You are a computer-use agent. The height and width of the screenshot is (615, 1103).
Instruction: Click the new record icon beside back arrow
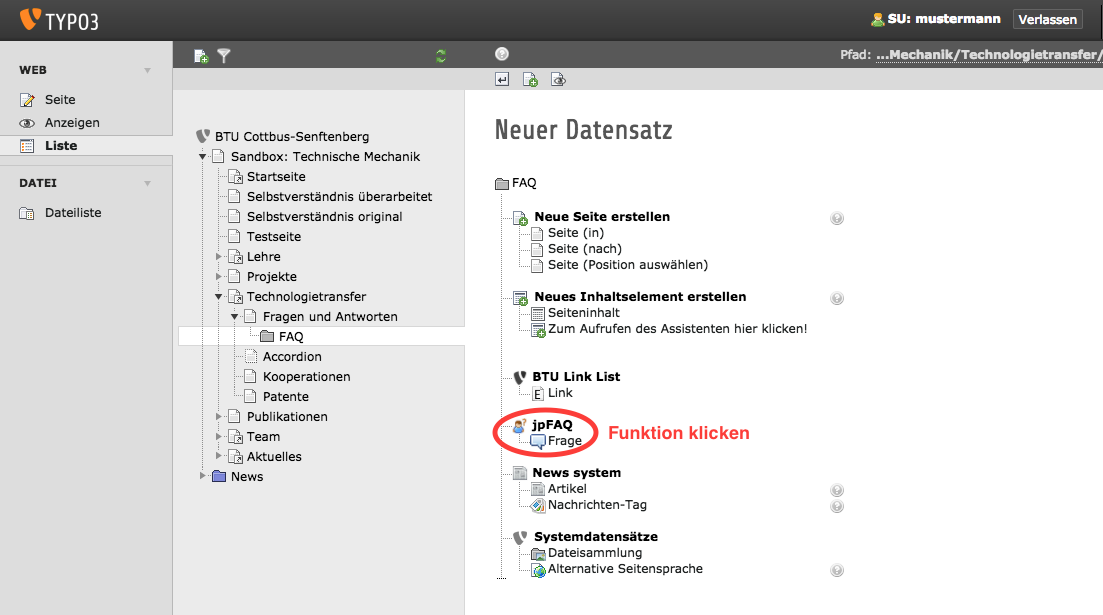pos(530,80)
